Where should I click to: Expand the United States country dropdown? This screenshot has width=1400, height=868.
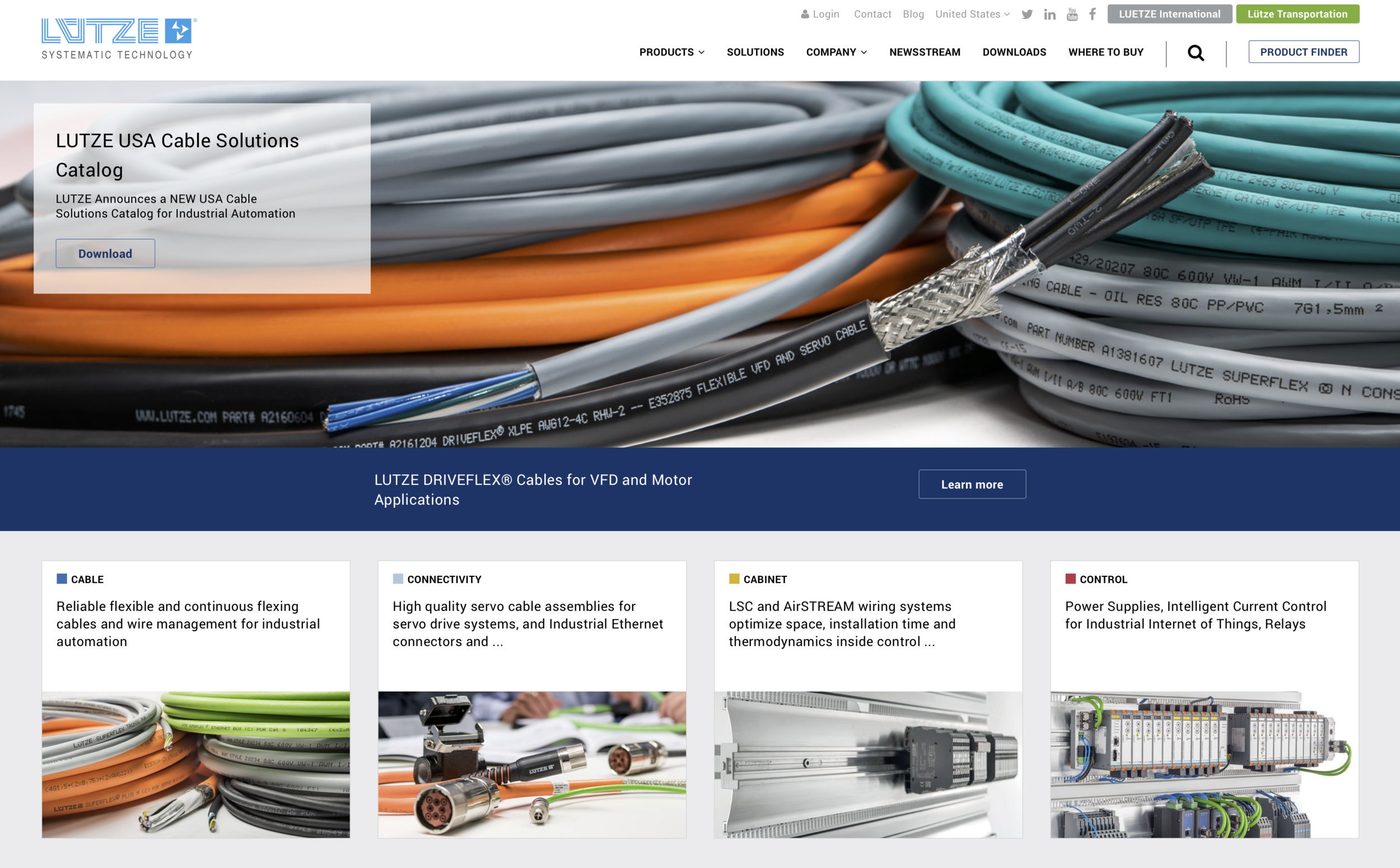coord(972,14)
